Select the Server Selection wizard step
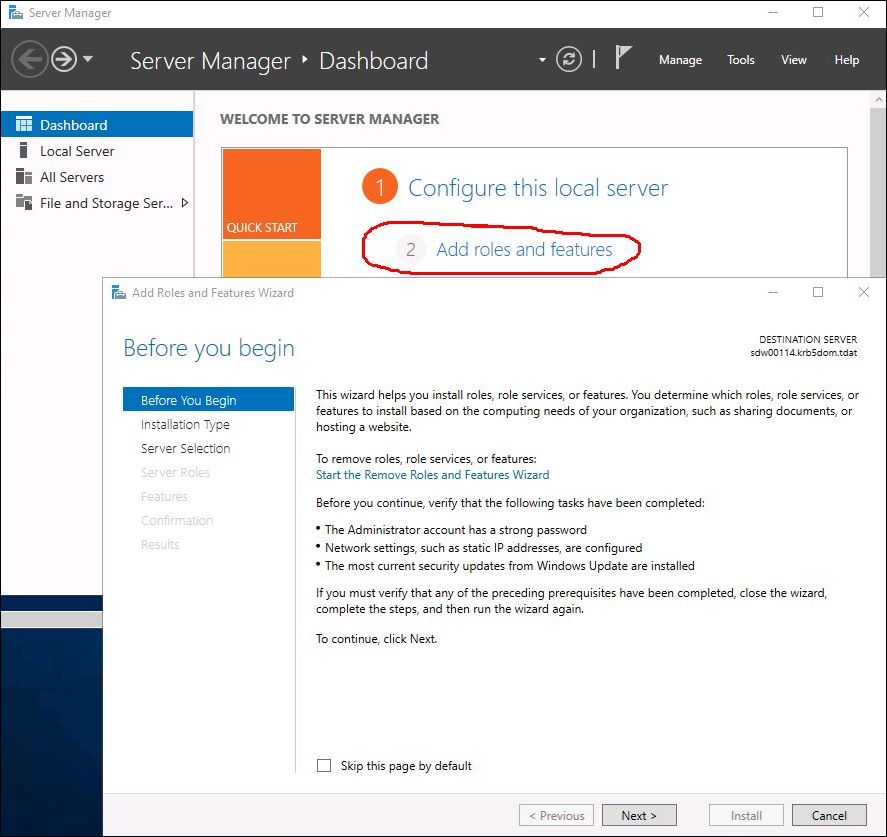The width and height of the screenshot is (887, 837). click(x=186, y=448)
